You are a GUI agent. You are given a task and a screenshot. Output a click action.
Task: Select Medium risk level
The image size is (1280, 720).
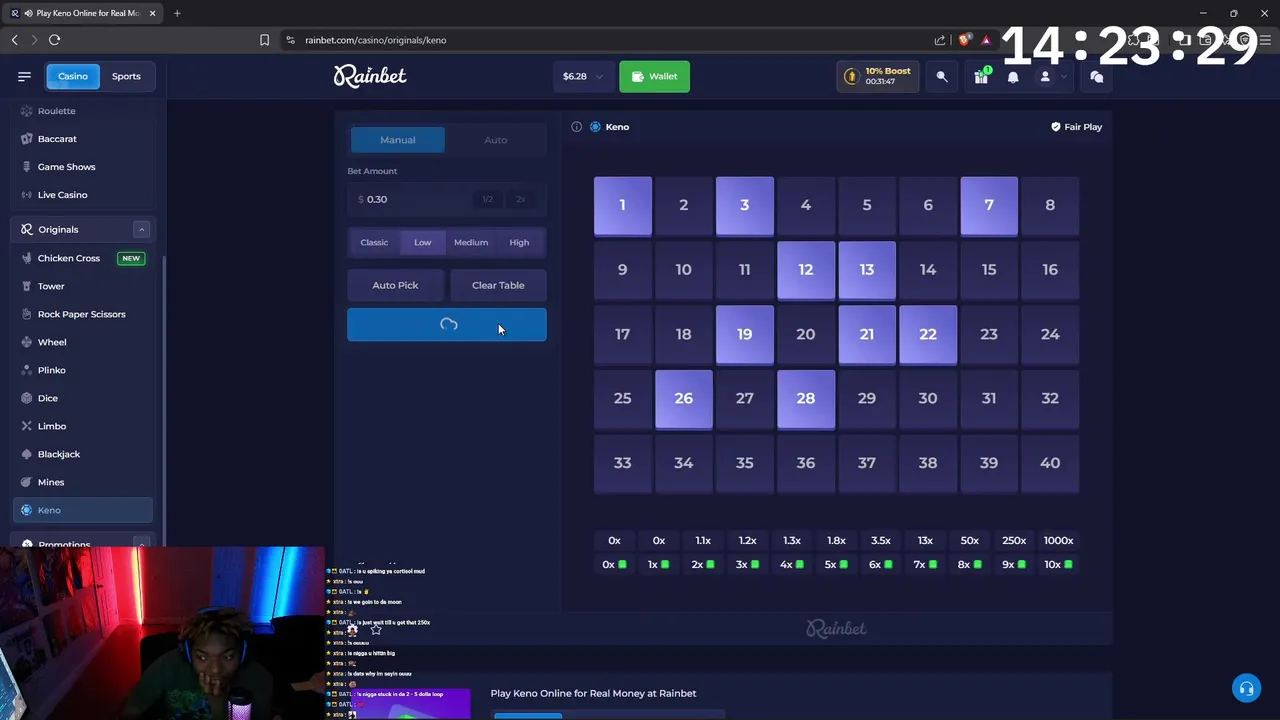471,242
